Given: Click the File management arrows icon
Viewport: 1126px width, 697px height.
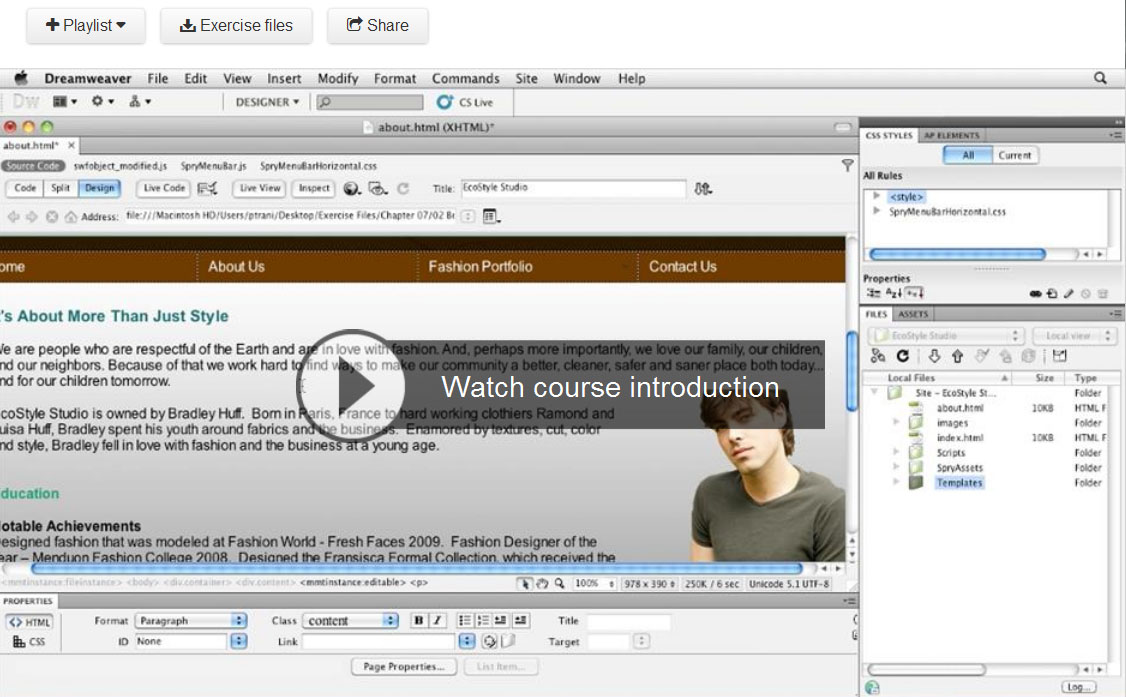Looking at the screenshot, I should point(703,189).
